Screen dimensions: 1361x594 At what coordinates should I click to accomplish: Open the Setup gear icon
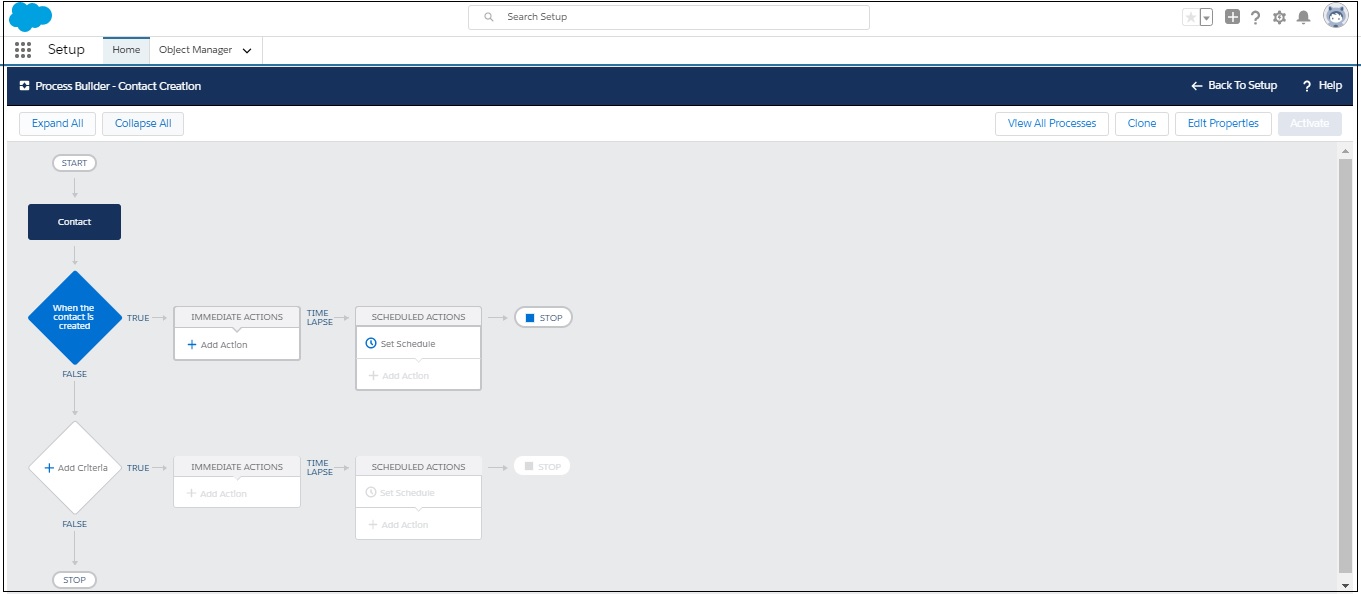1279,17
